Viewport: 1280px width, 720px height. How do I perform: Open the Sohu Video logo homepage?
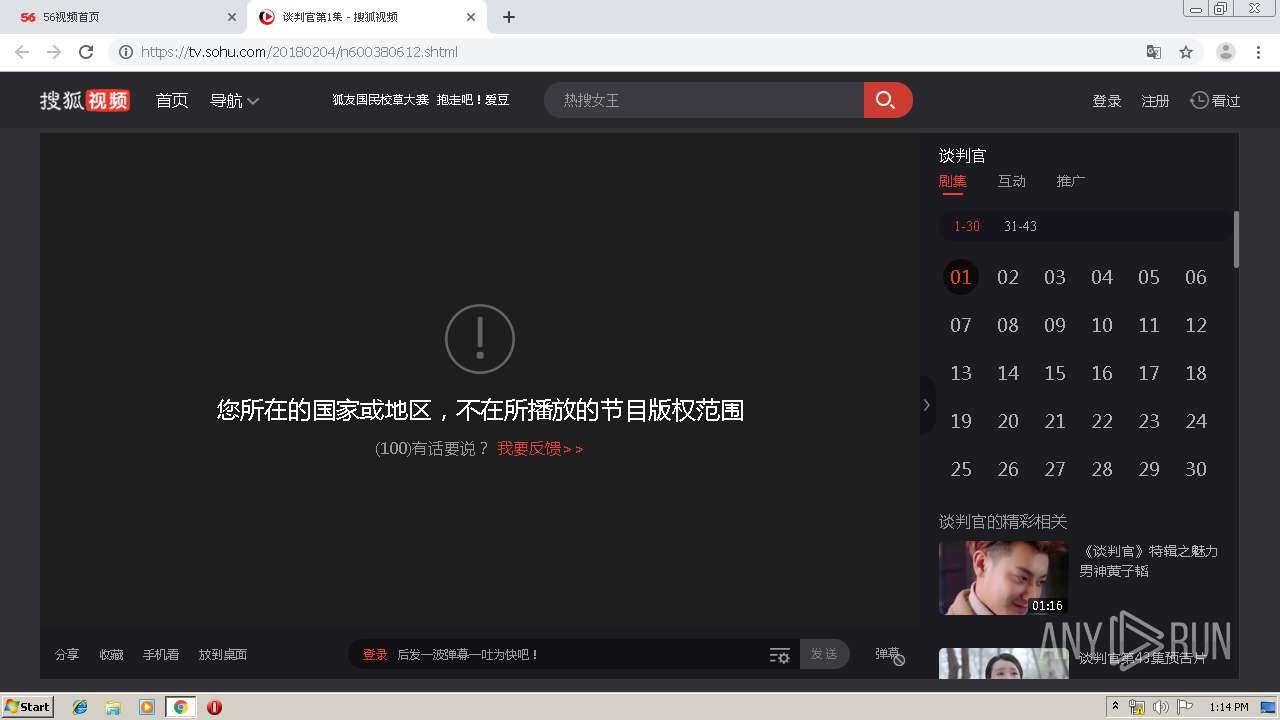(x=85, y=100)
